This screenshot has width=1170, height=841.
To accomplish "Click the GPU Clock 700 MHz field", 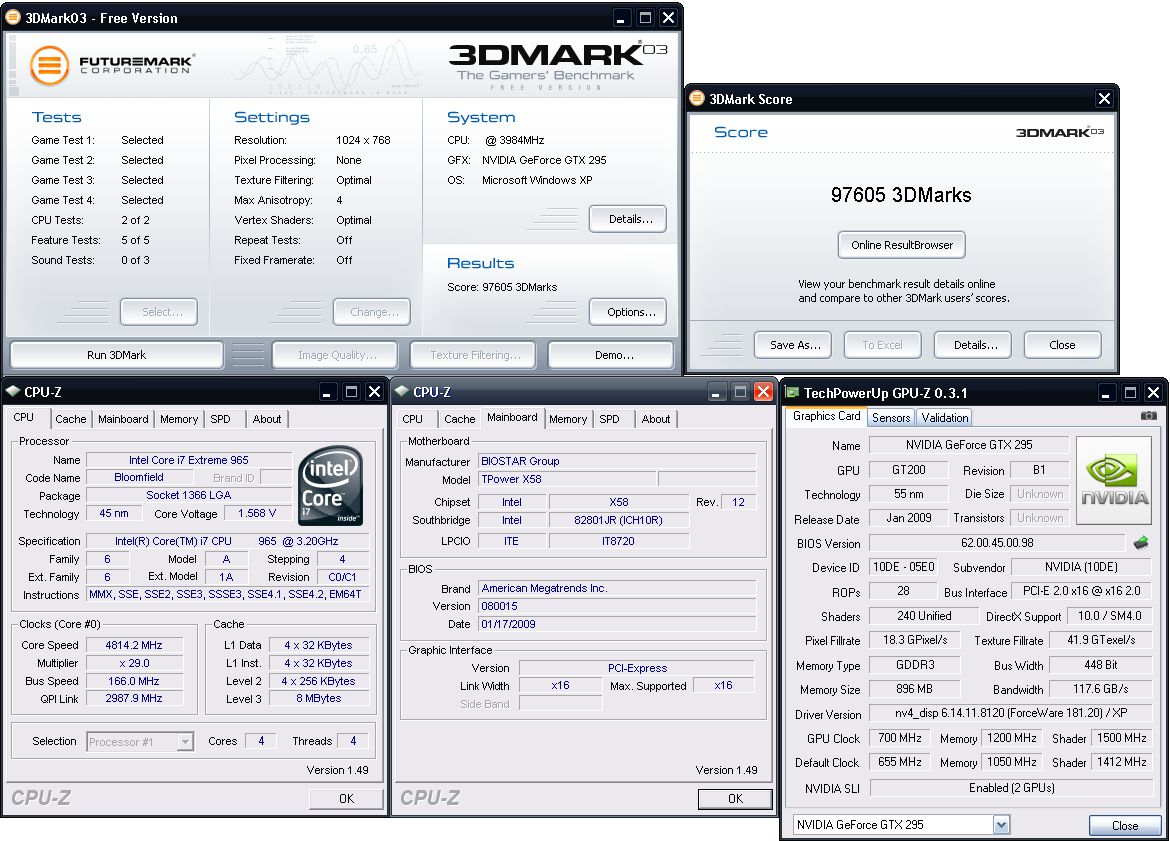I will [900, 738].
